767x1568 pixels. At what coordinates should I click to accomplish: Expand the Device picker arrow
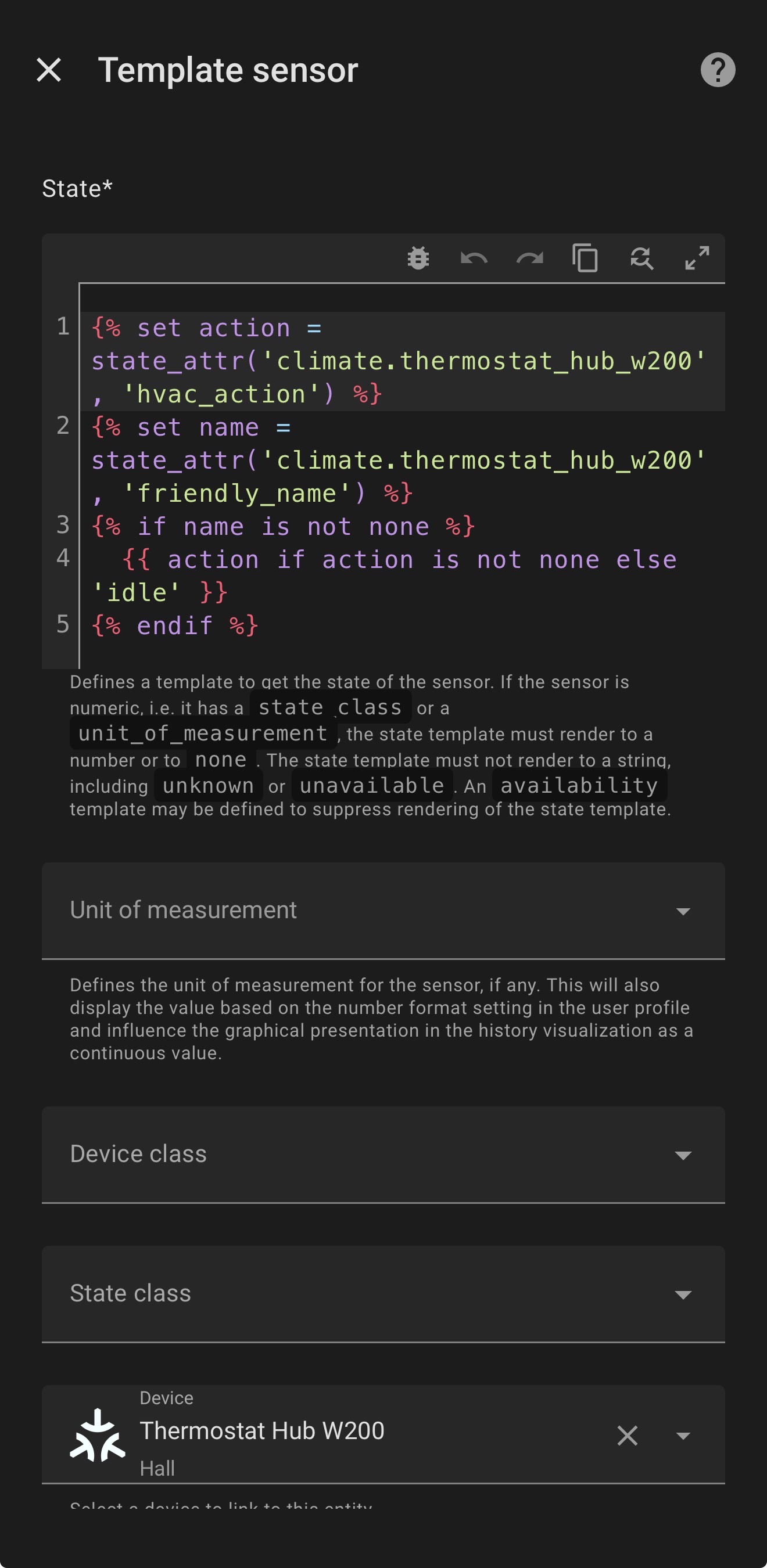click(683, 1436)
